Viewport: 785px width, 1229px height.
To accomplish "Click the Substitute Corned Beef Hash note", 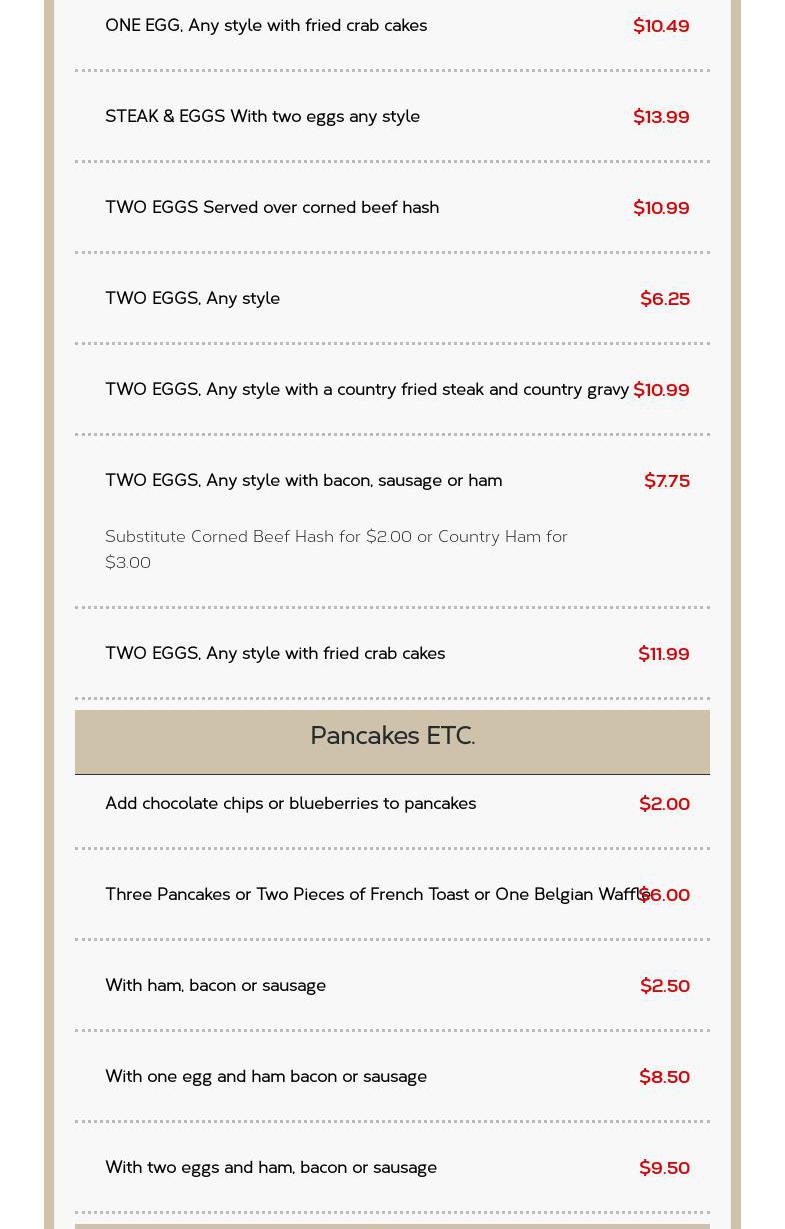I will 336,549.
